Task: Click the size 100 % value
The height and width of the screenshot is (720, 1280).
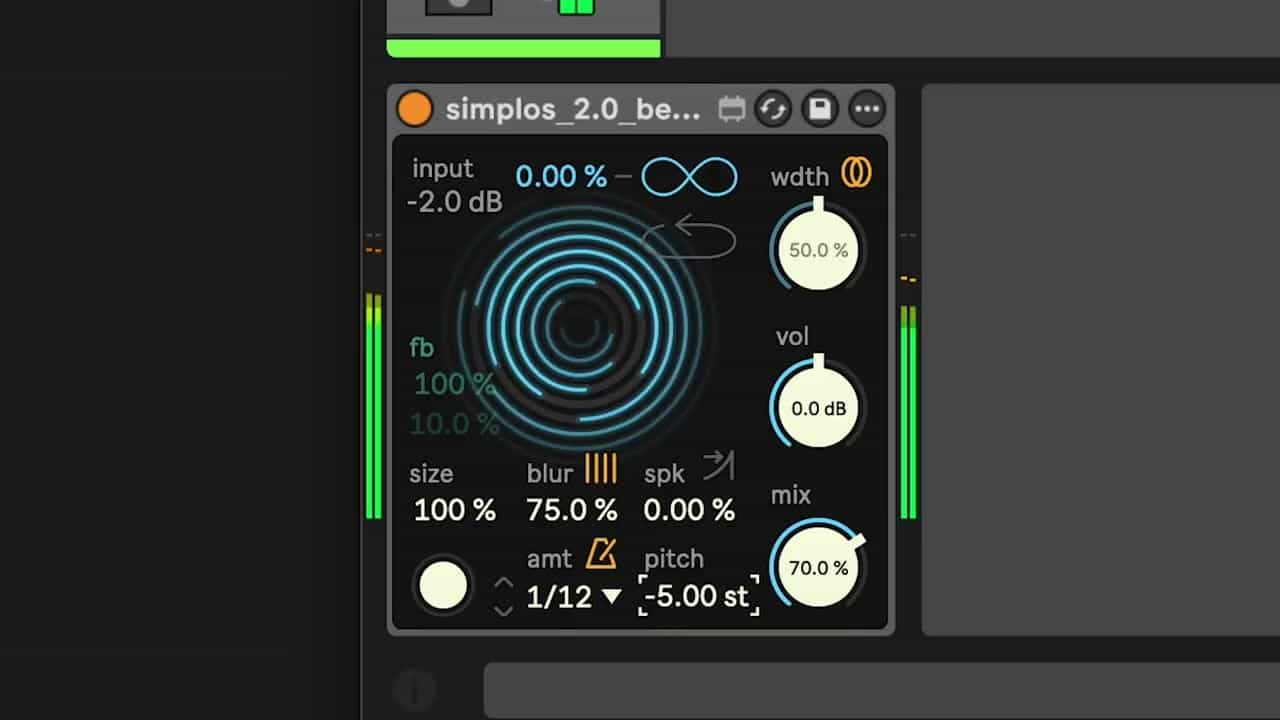Action: (454, 510)
